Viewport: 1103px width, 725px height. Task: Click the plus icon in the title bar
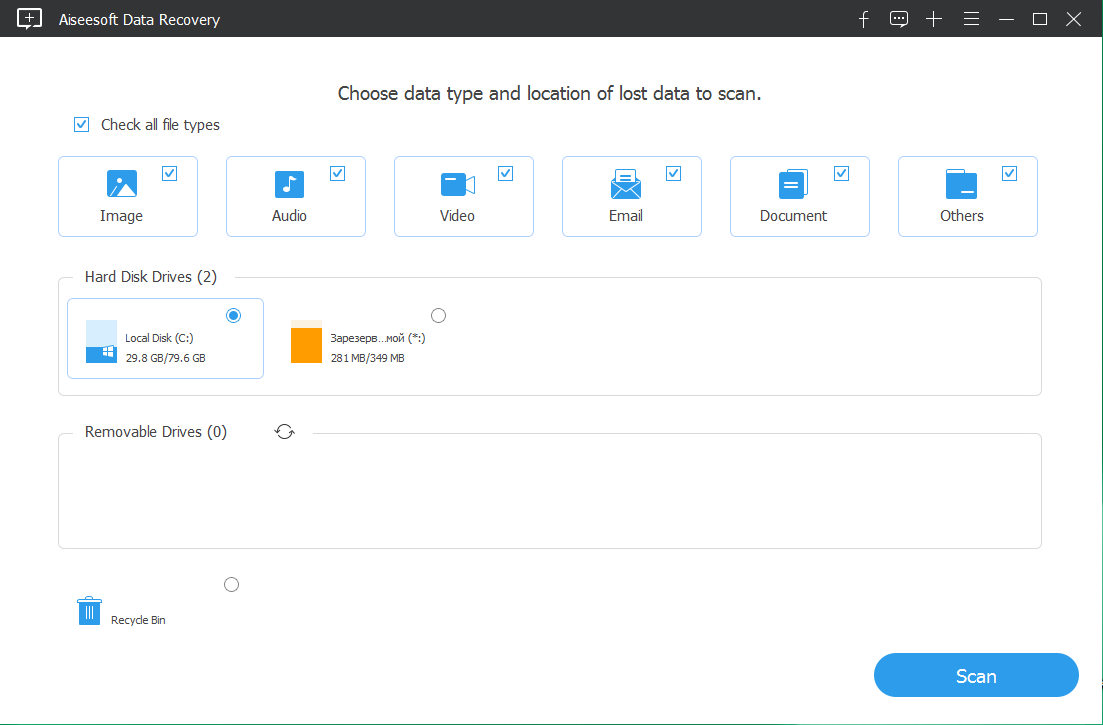click(x=933, y=18)
